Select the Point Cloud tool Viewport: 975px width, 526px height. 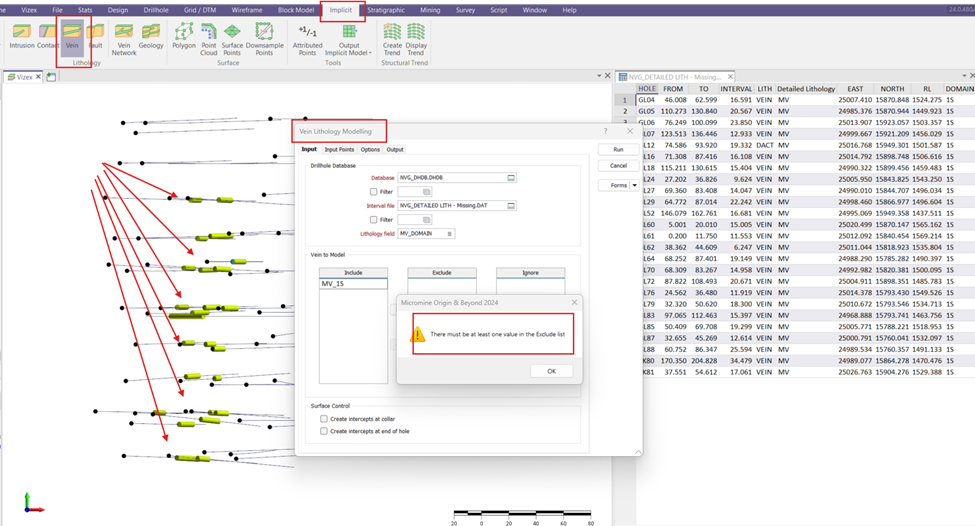pos(209,38)
